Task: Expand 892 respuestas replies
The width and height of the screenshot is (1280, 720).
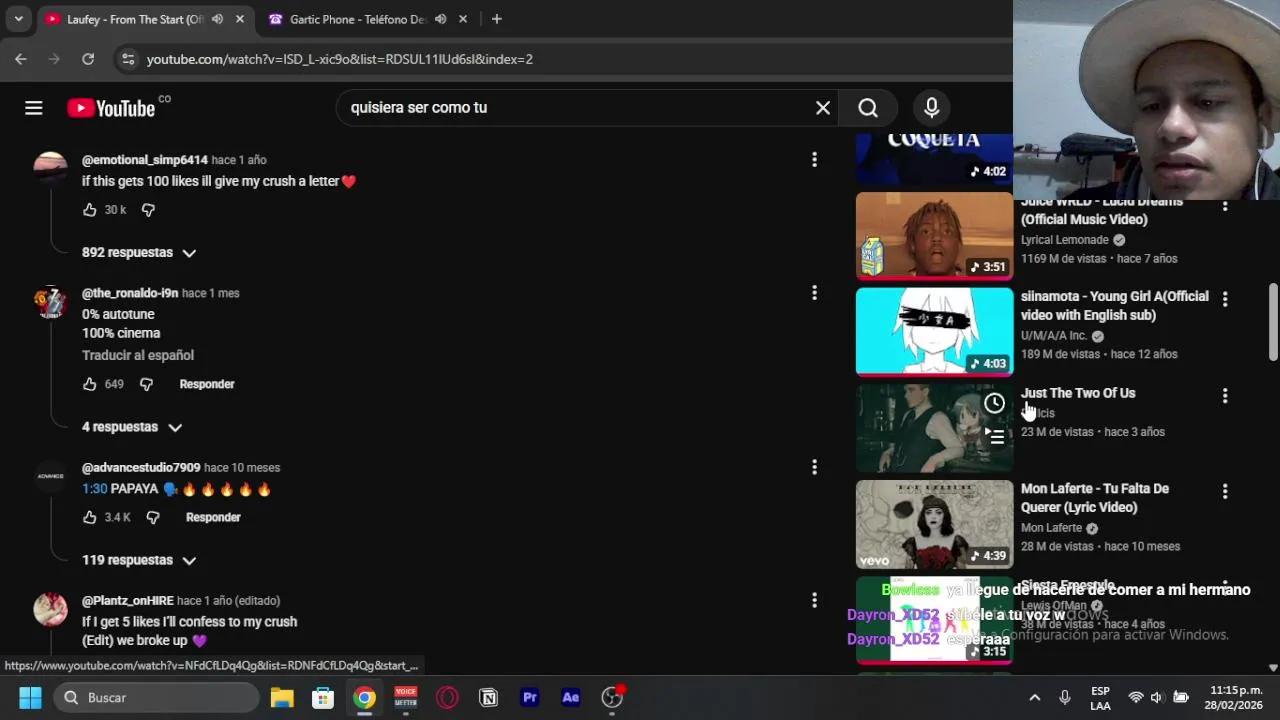Action: pos(139,253)
